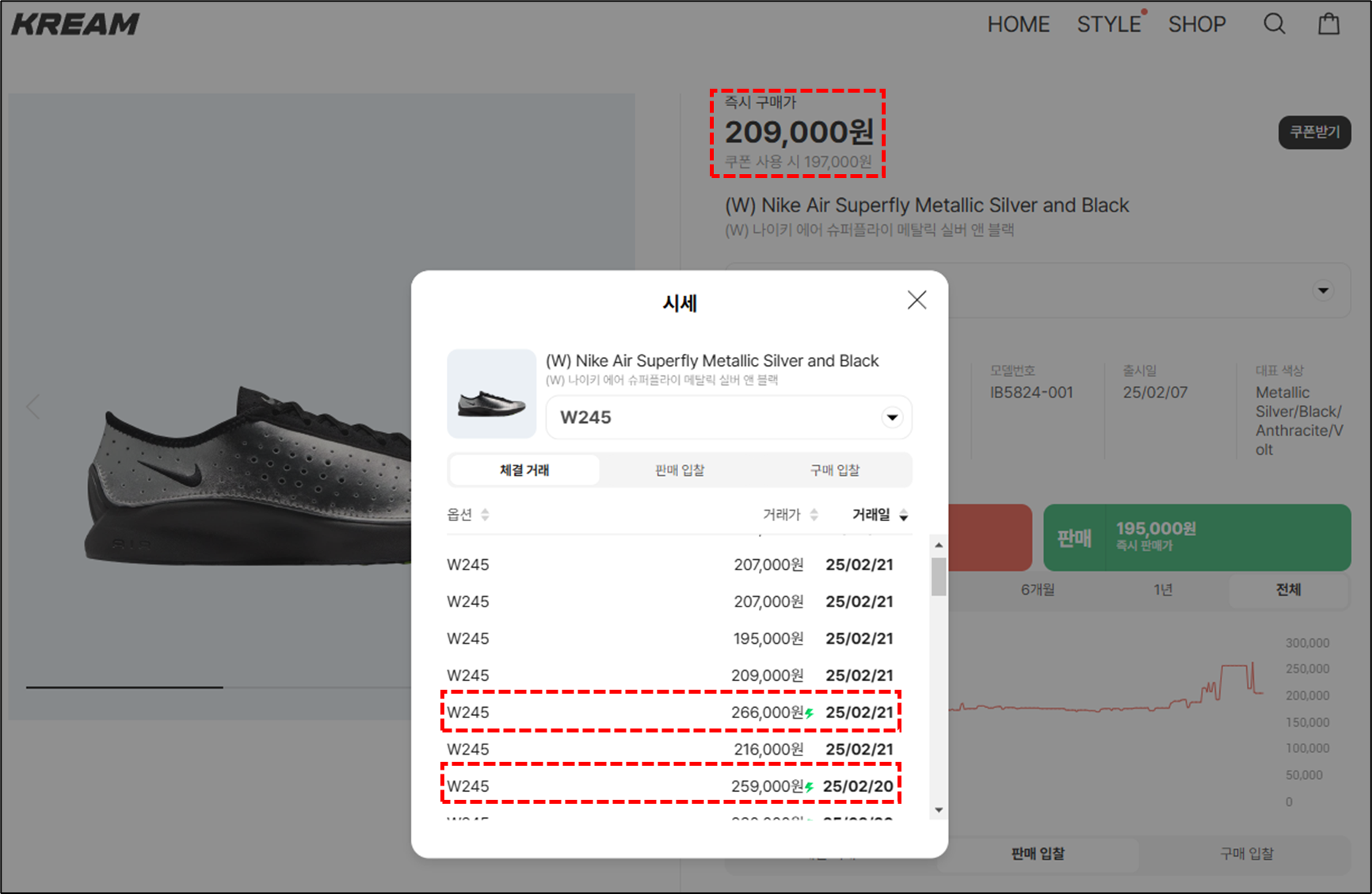The height and width of the screenshot is (894, 1372).
Task: Switch to 체결 거래 tab
Action: (524, 470)
